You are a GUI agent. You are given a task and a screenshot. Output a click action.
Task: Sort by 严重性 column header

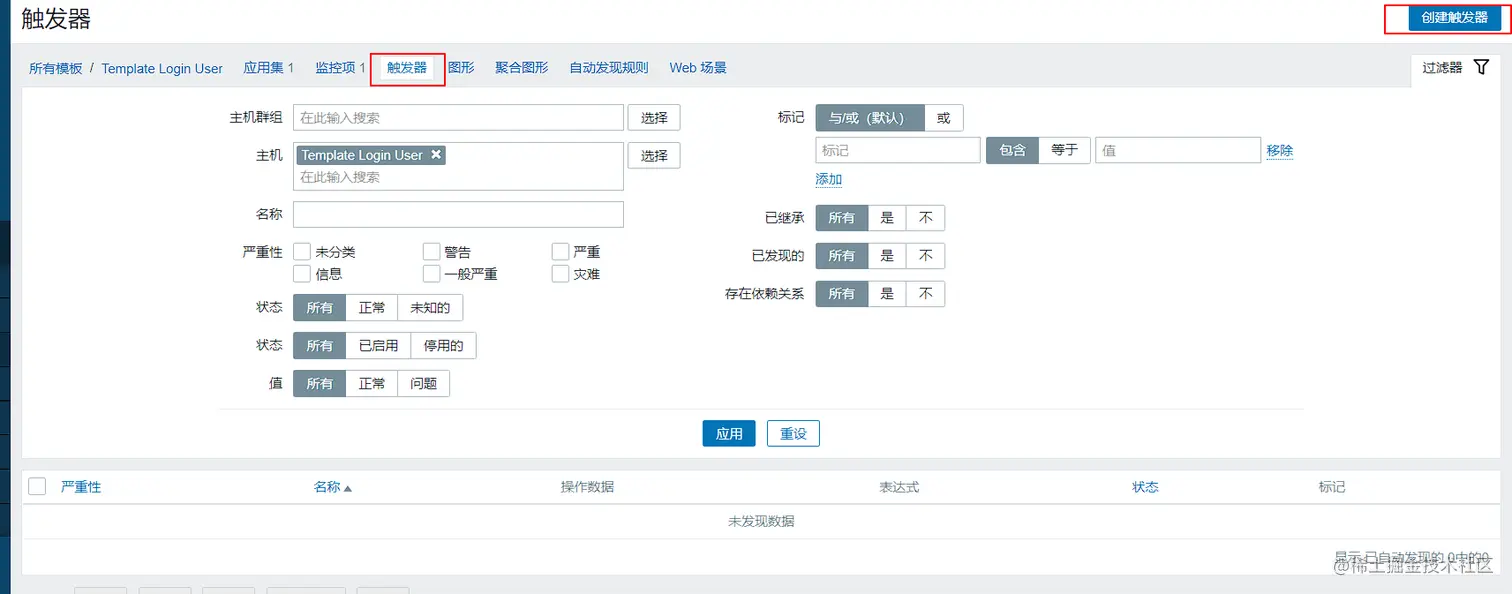tap(81, 487)
